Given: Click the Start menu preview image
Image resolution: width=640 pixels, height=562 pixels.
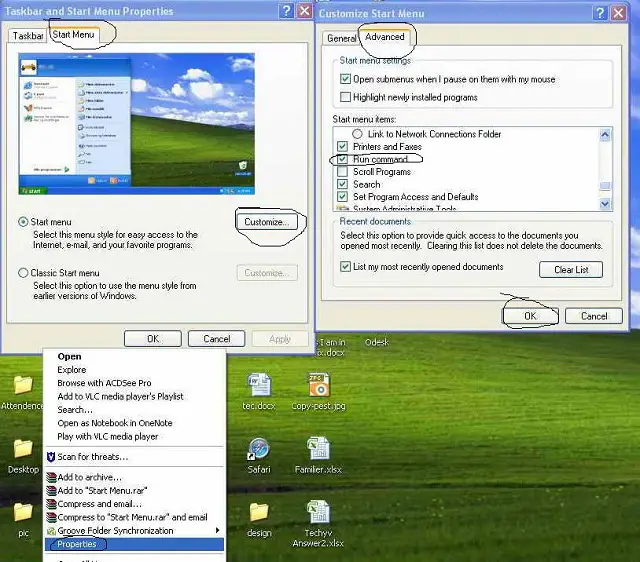Looking at the screenshot, I should tap(137, 124).
